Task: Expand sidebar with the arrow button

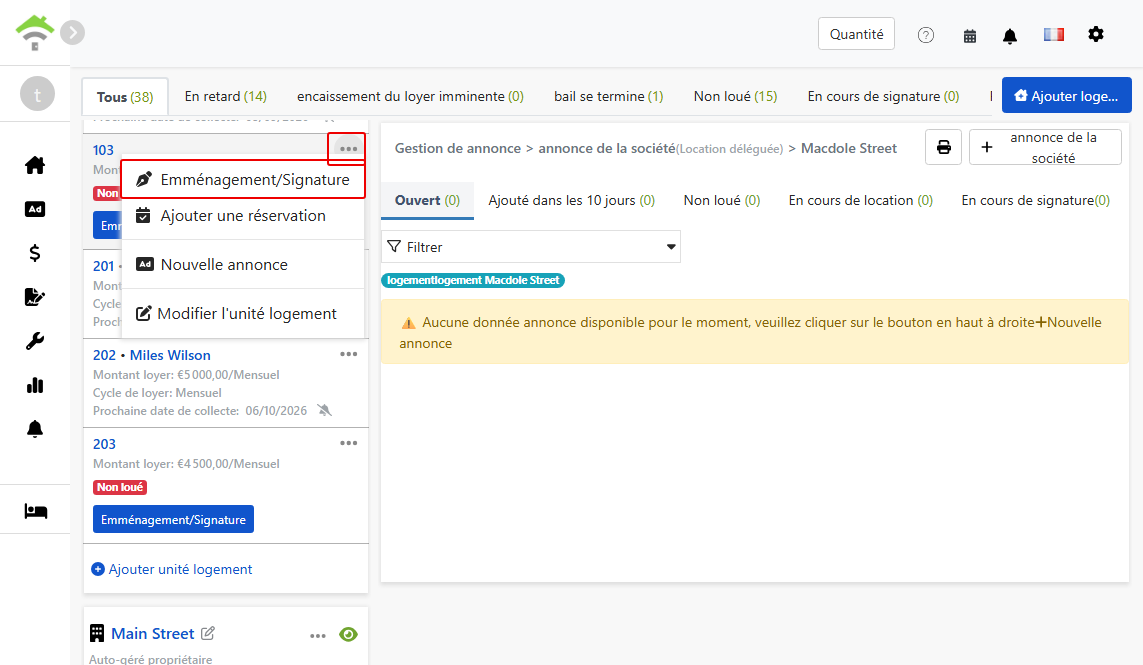Action: point(72,33)
